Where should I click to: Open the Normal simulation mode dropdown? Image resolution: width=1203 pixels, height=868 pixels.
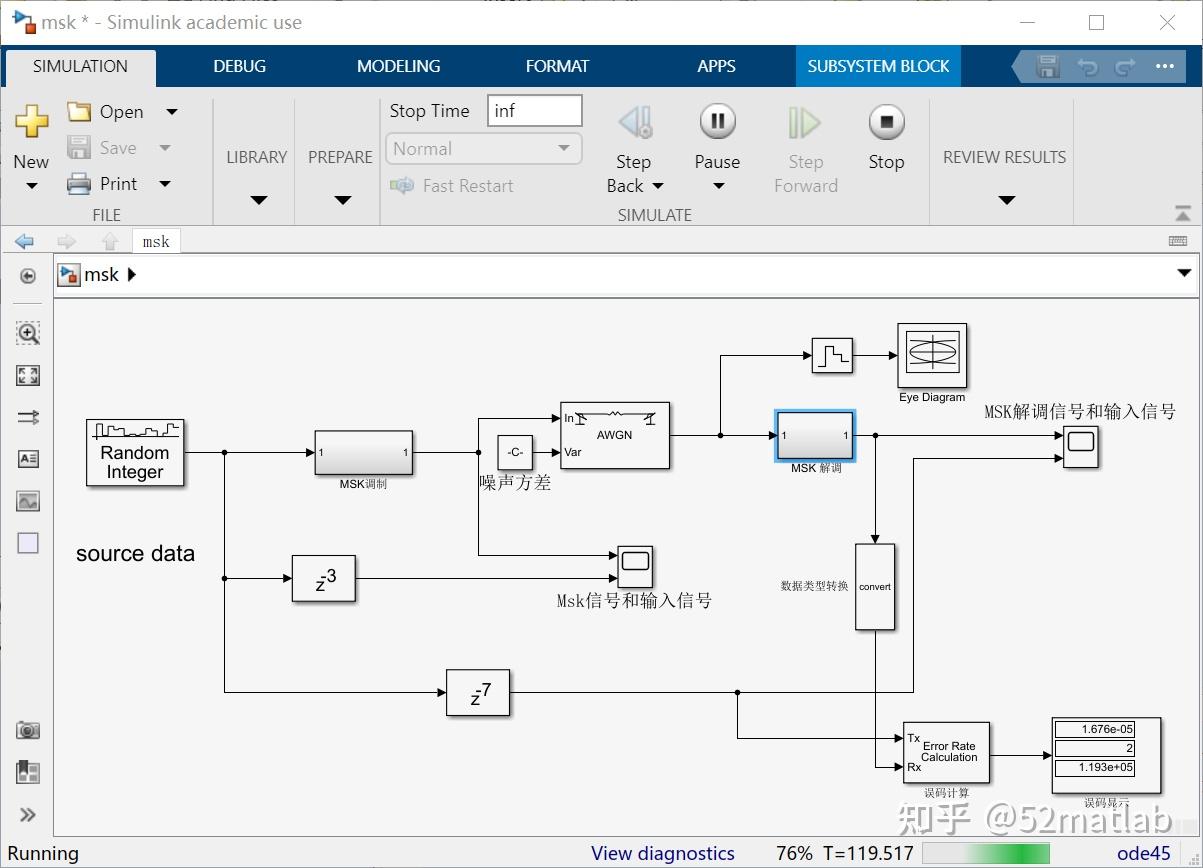point(483,149)
